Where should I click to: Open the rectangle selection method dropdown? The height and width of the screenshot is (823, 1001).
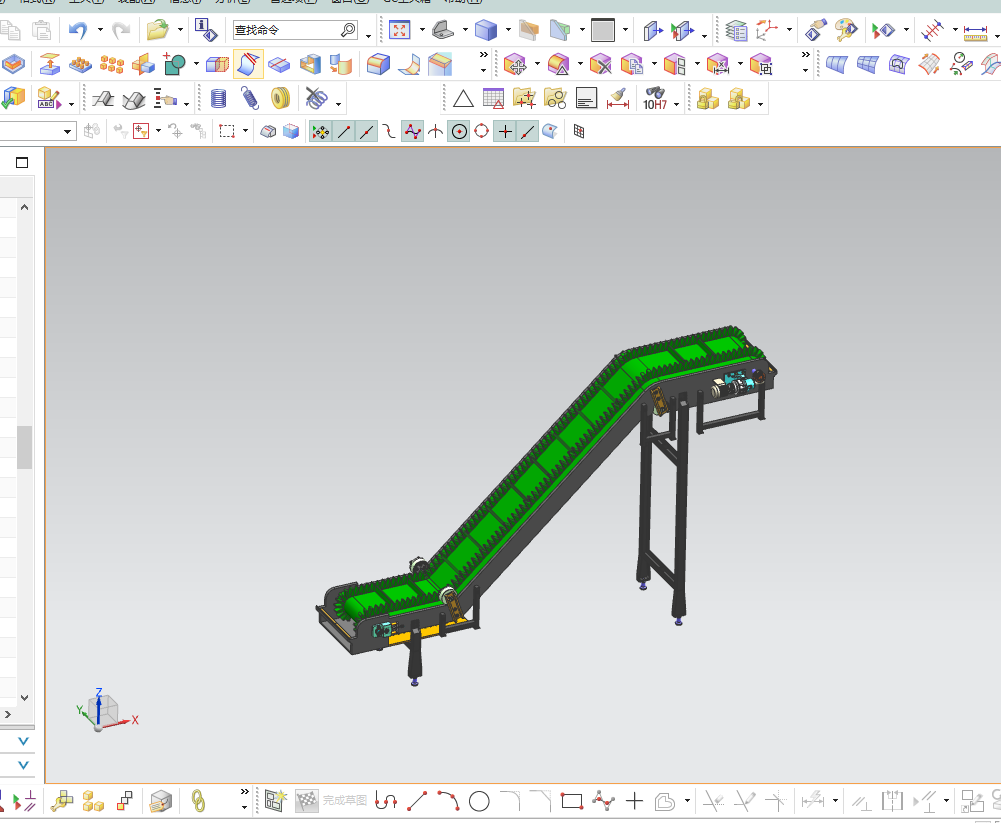(245, 132)
